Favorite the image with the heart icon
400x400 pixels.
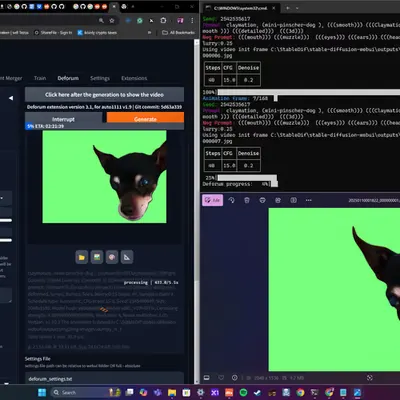point(221,377)
